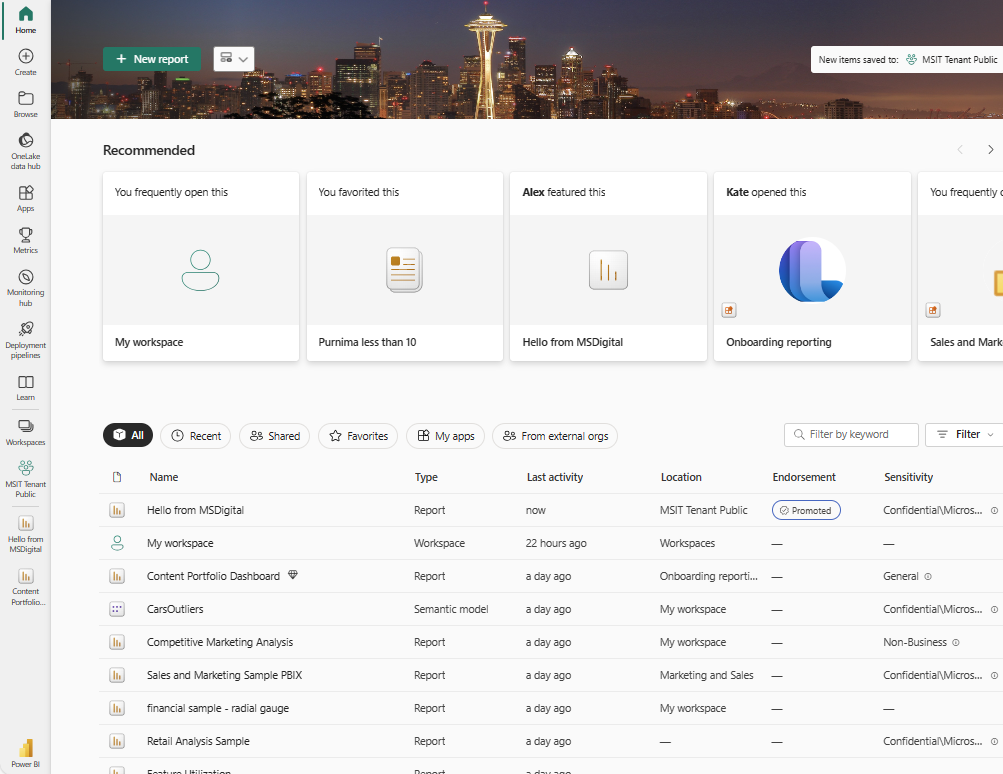Click info icon next to Non-Business sensitivity
Screen dimensions: 1003x774
(x=956, y=642)
